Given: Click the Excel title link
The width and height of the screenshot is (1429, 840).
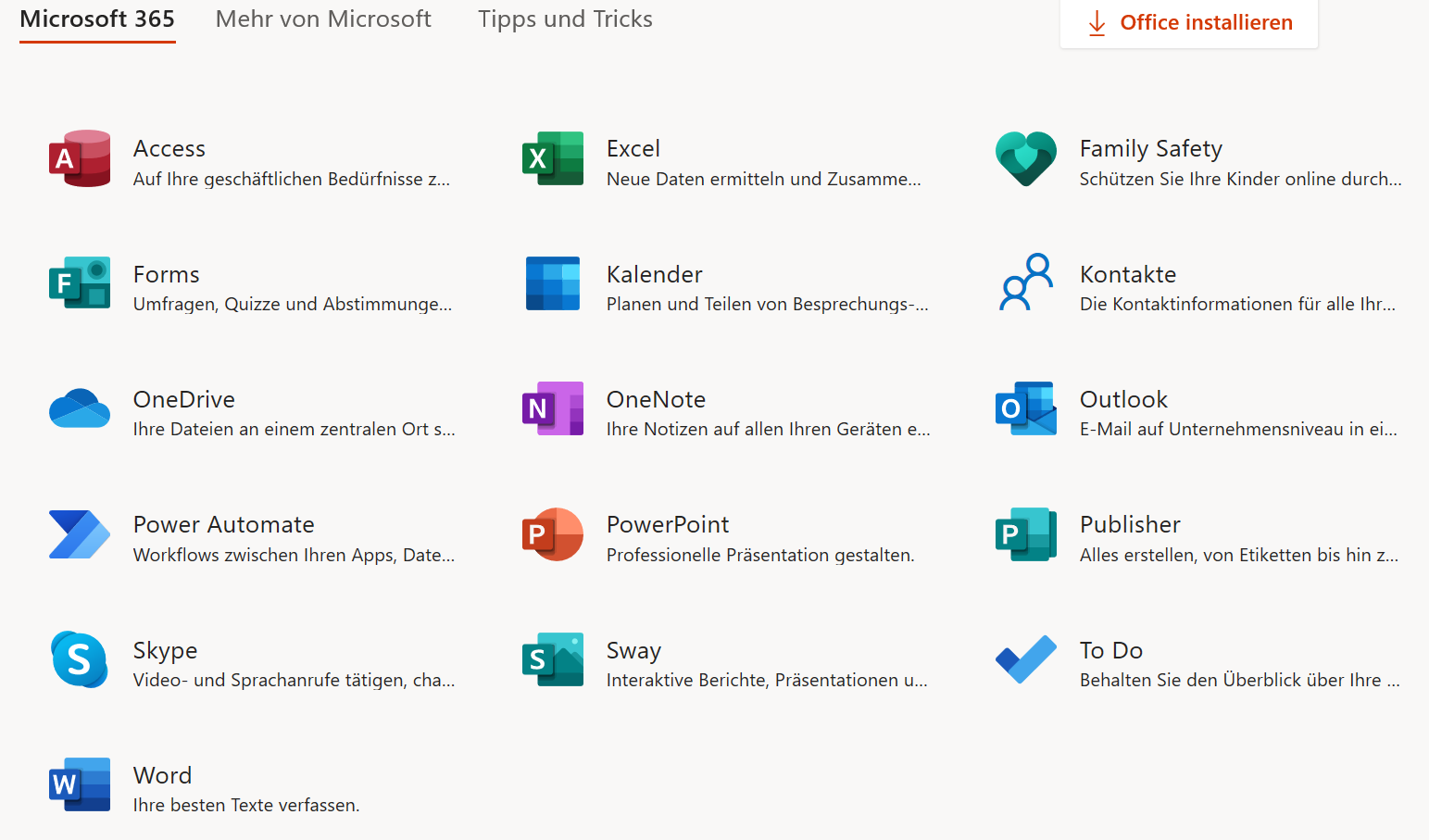Looking at the screenshot, I should [x=633, y=149].
